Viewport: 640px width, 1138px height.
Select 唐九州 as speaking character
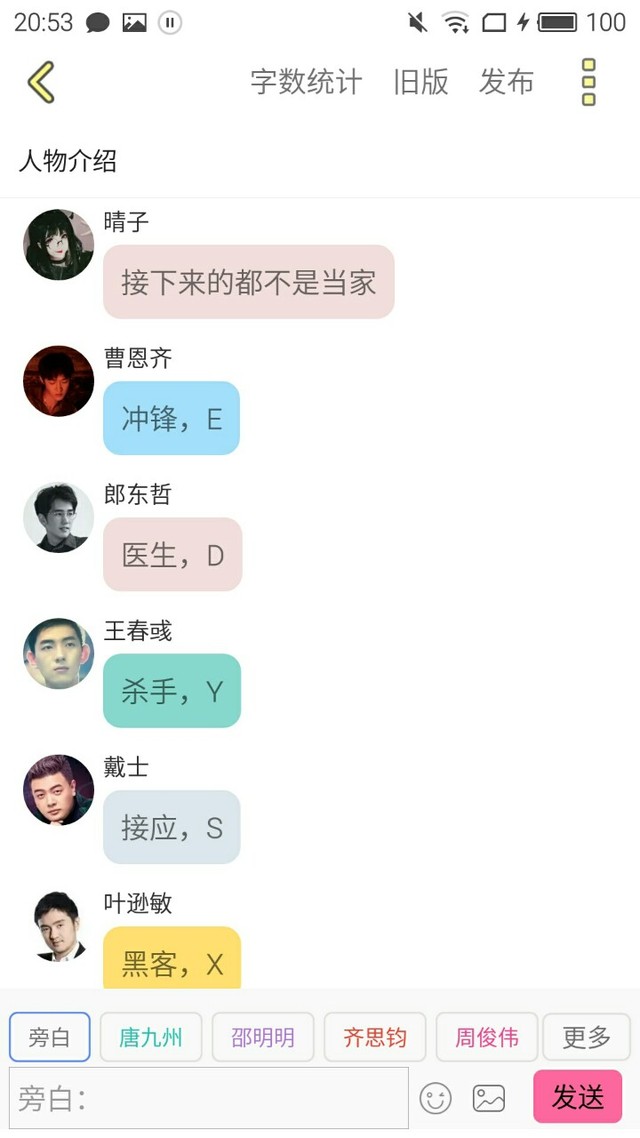point(150,1037)
